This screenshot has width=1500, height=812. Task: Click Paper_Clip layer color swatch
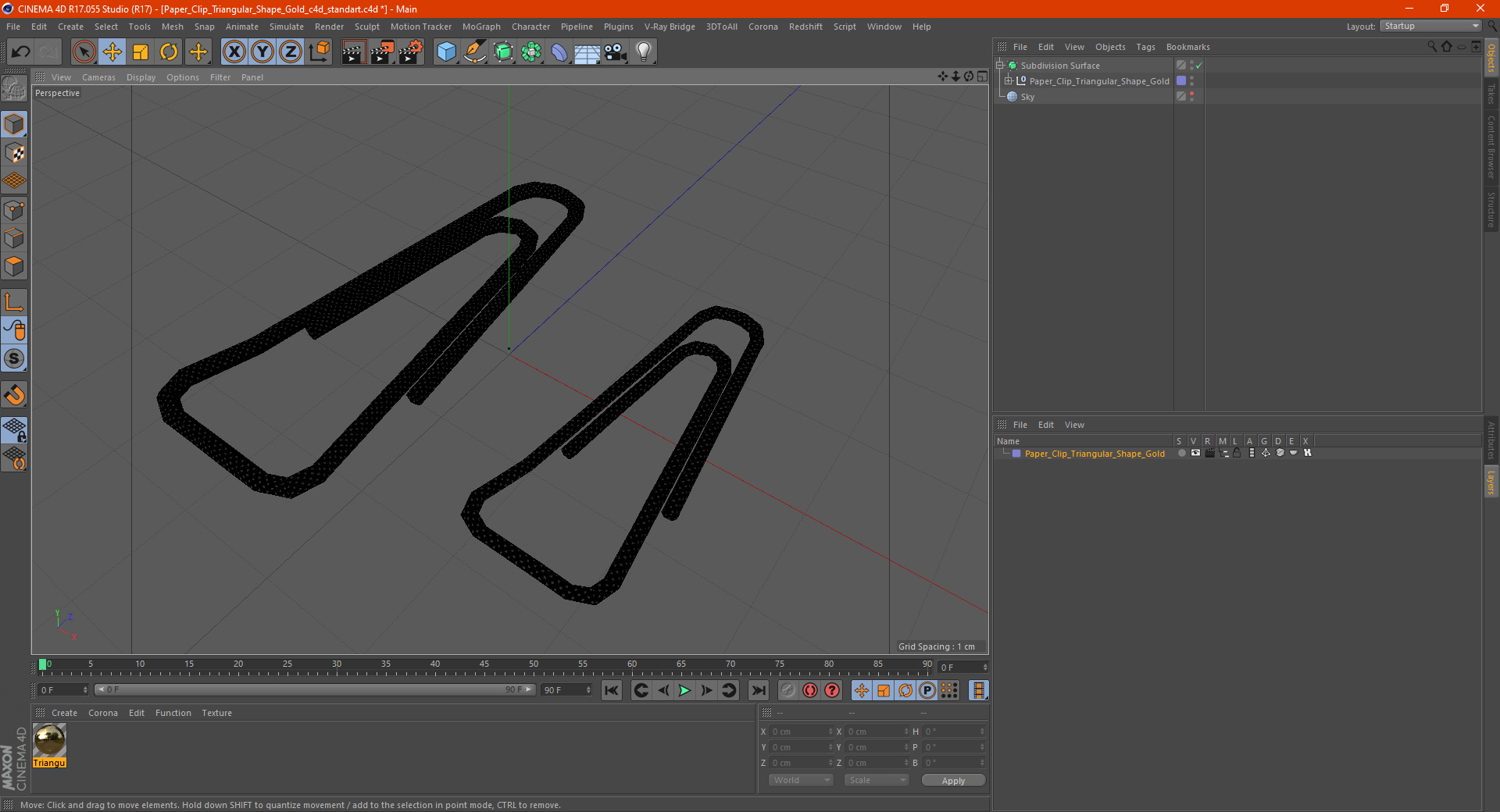point(1016,454)
